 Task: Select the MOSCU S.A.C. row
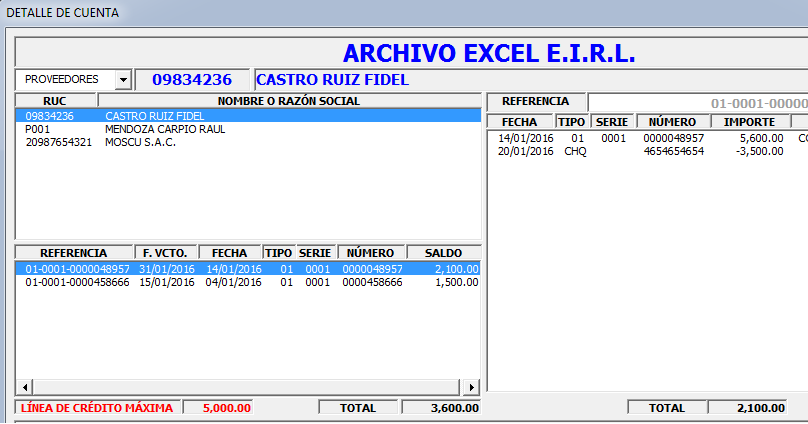[x=248, y=142]
